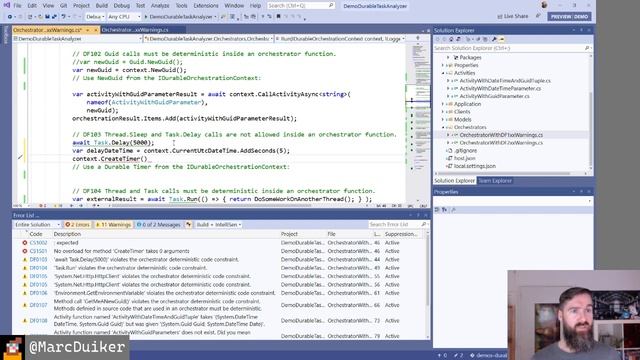Click the bookmark toolbar icon
640x360 pixels.
pos(278,17)
